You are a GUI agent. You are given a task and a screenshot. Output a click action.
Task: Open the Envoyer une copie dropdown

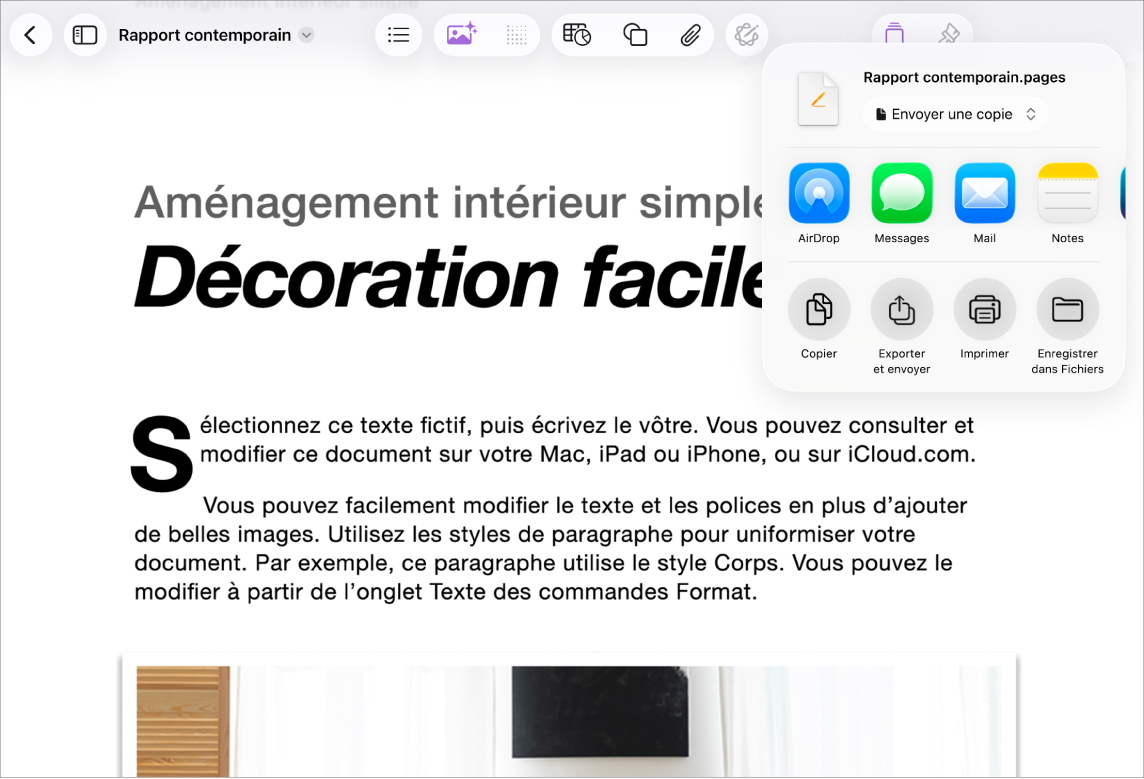coord(956,115)
